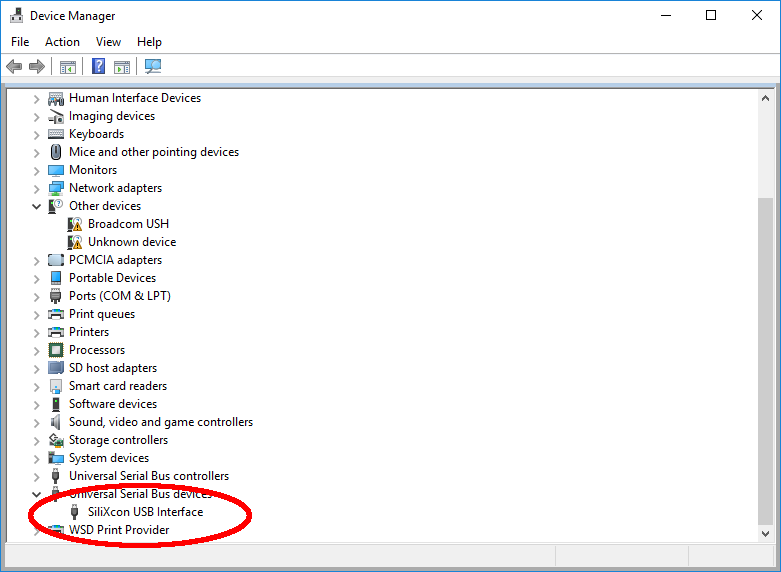This screenshot has width=781, height=572.
Task: Minimize the Device Manager window
Action: 666,15
